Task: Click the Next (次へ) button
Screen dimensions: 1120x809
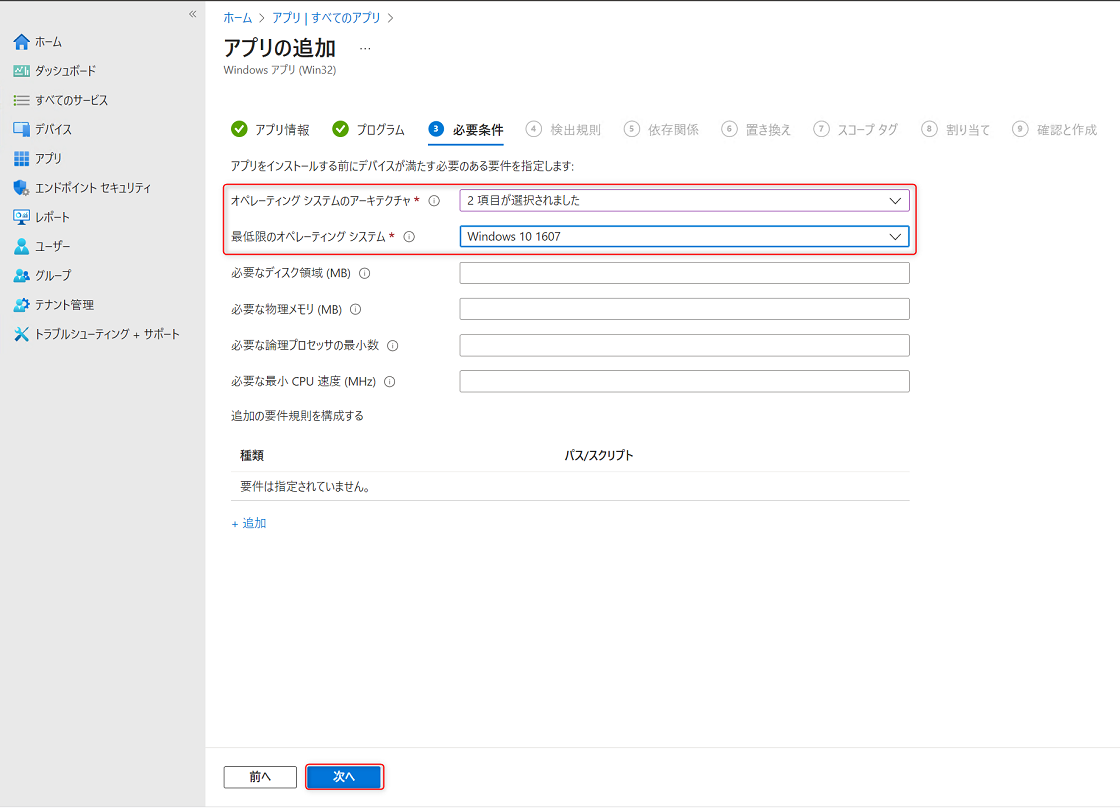Action: (x=344, y=777)
